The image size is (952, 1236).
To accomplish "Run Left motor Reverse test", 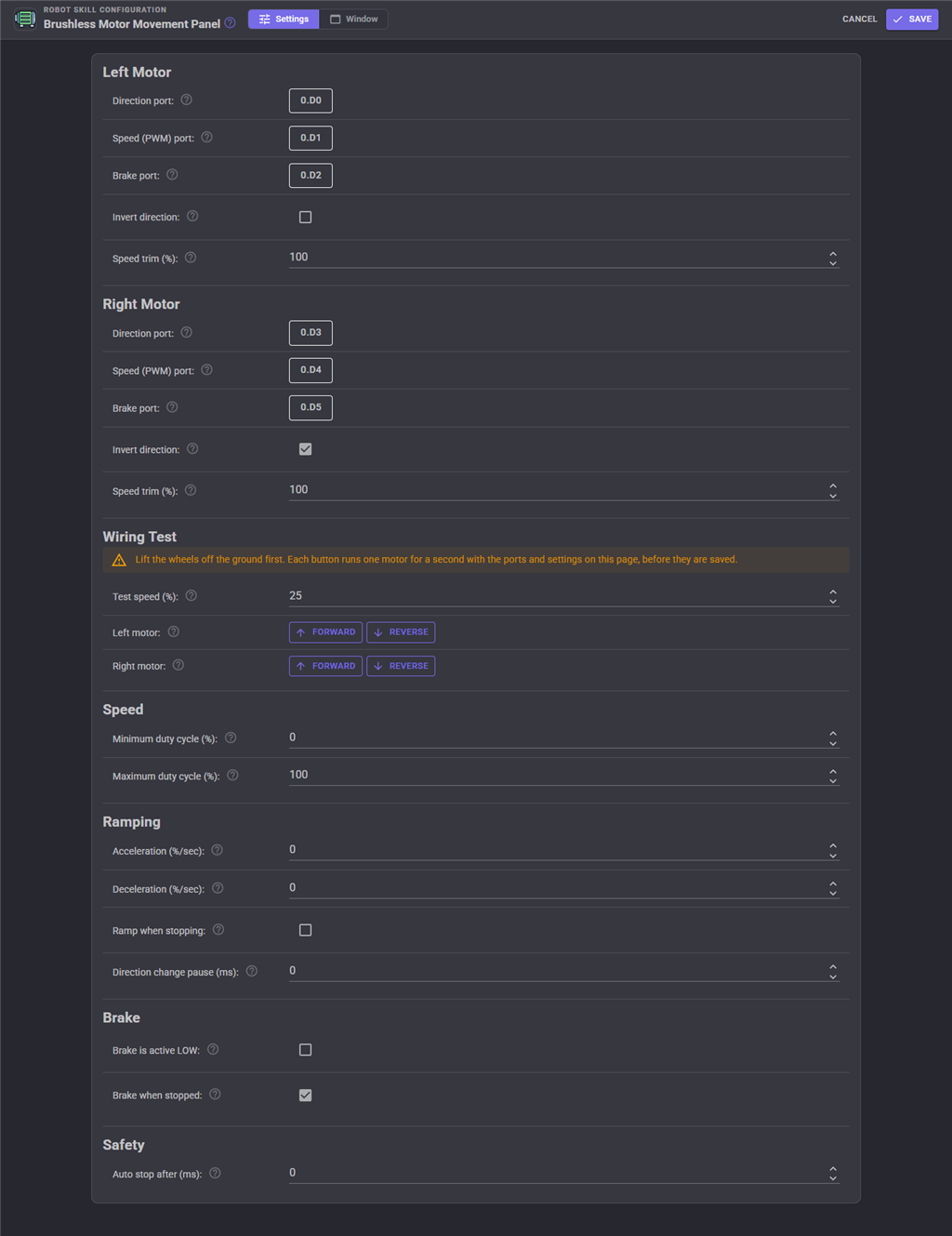I will [x=401, y=632].
